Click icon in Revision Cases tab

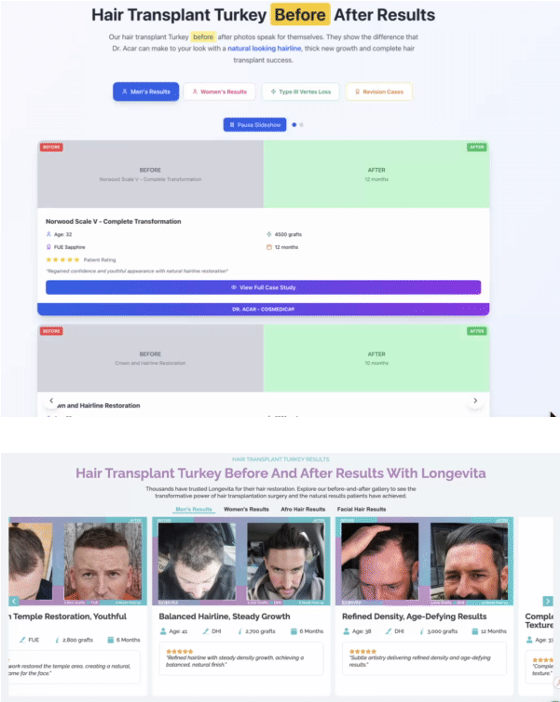pyautogui.click(x=357, y=91)
